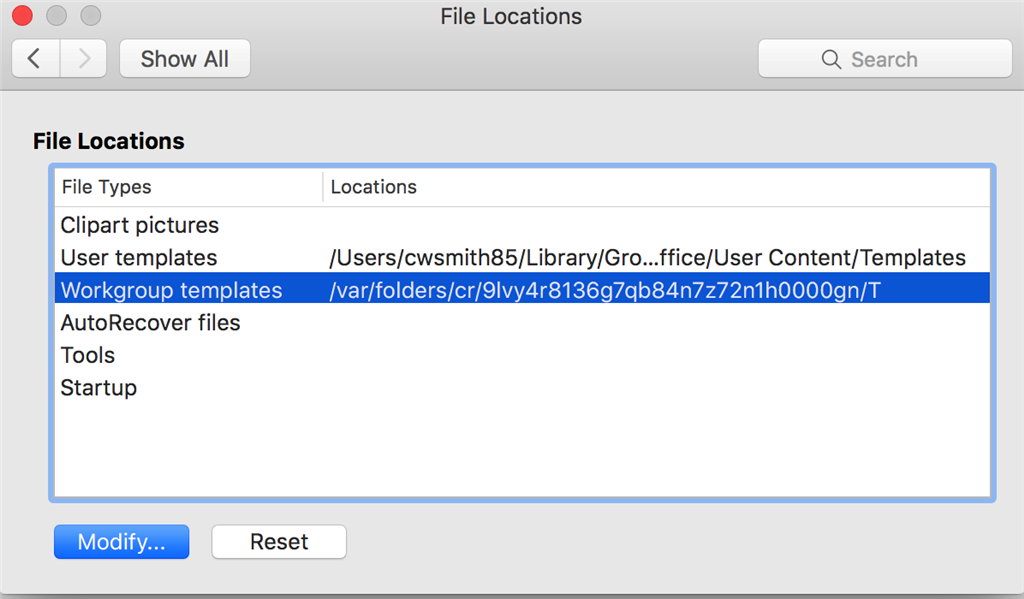
Task: Go back with the left chevron button
Action: (x=36, y=59)
